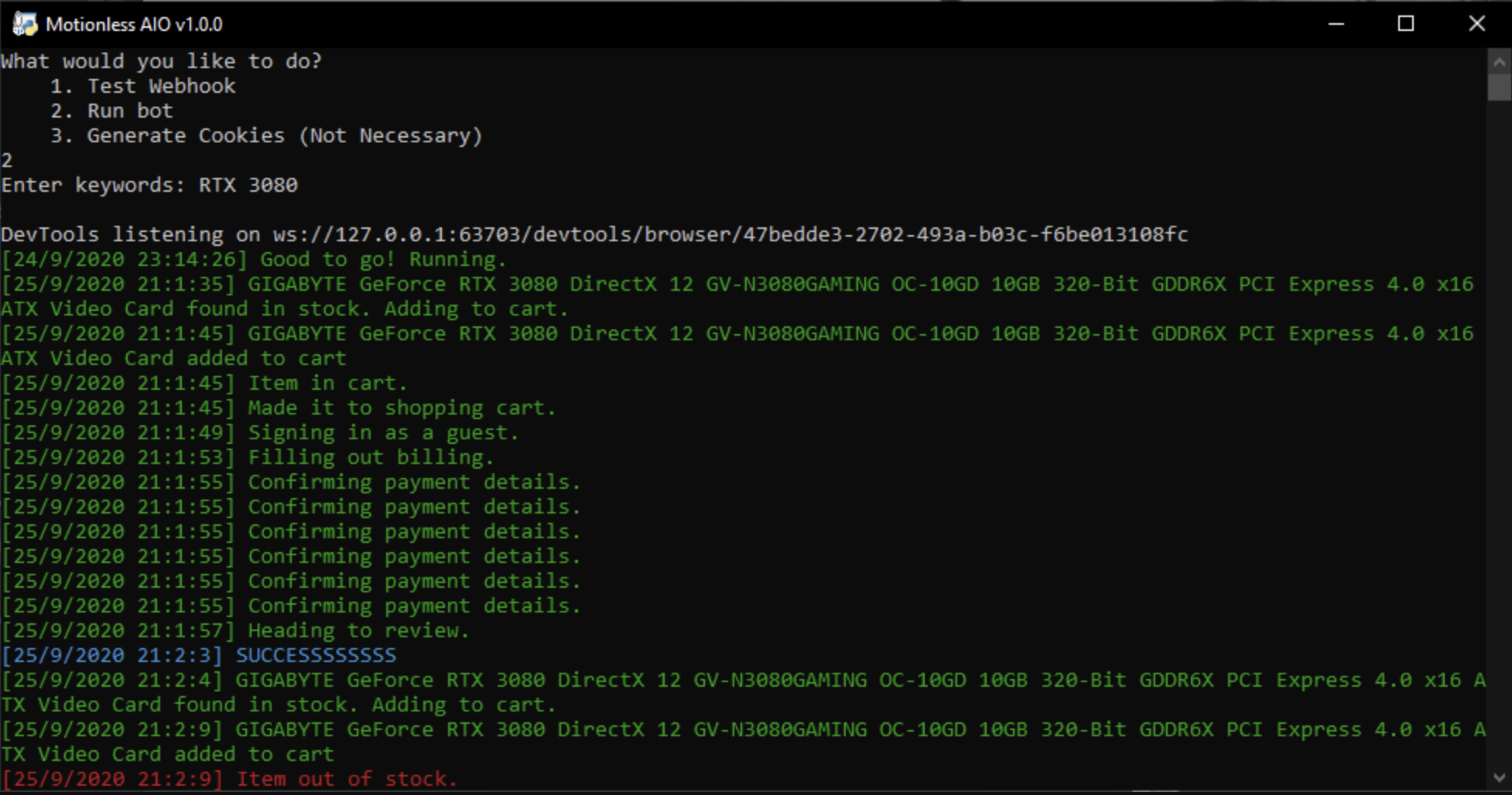The height and width of the screenshot is (795, 1512).
Task: Minimize the Motionless AIO window
Action: tap(1336, 24)
